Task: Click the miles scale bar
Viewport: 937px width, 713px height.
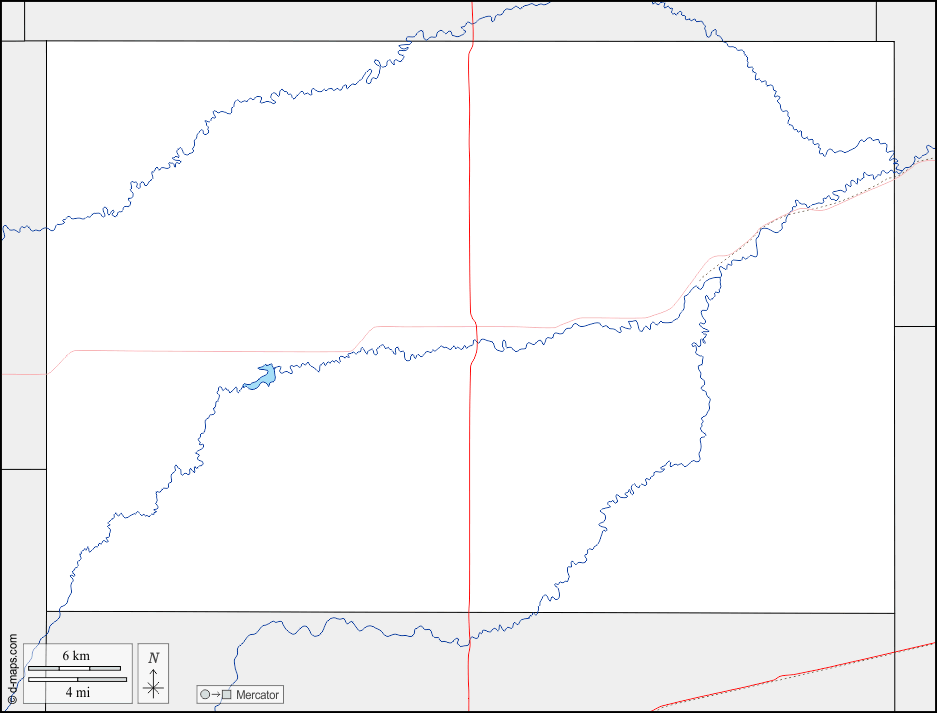Action: pos(77,679)
